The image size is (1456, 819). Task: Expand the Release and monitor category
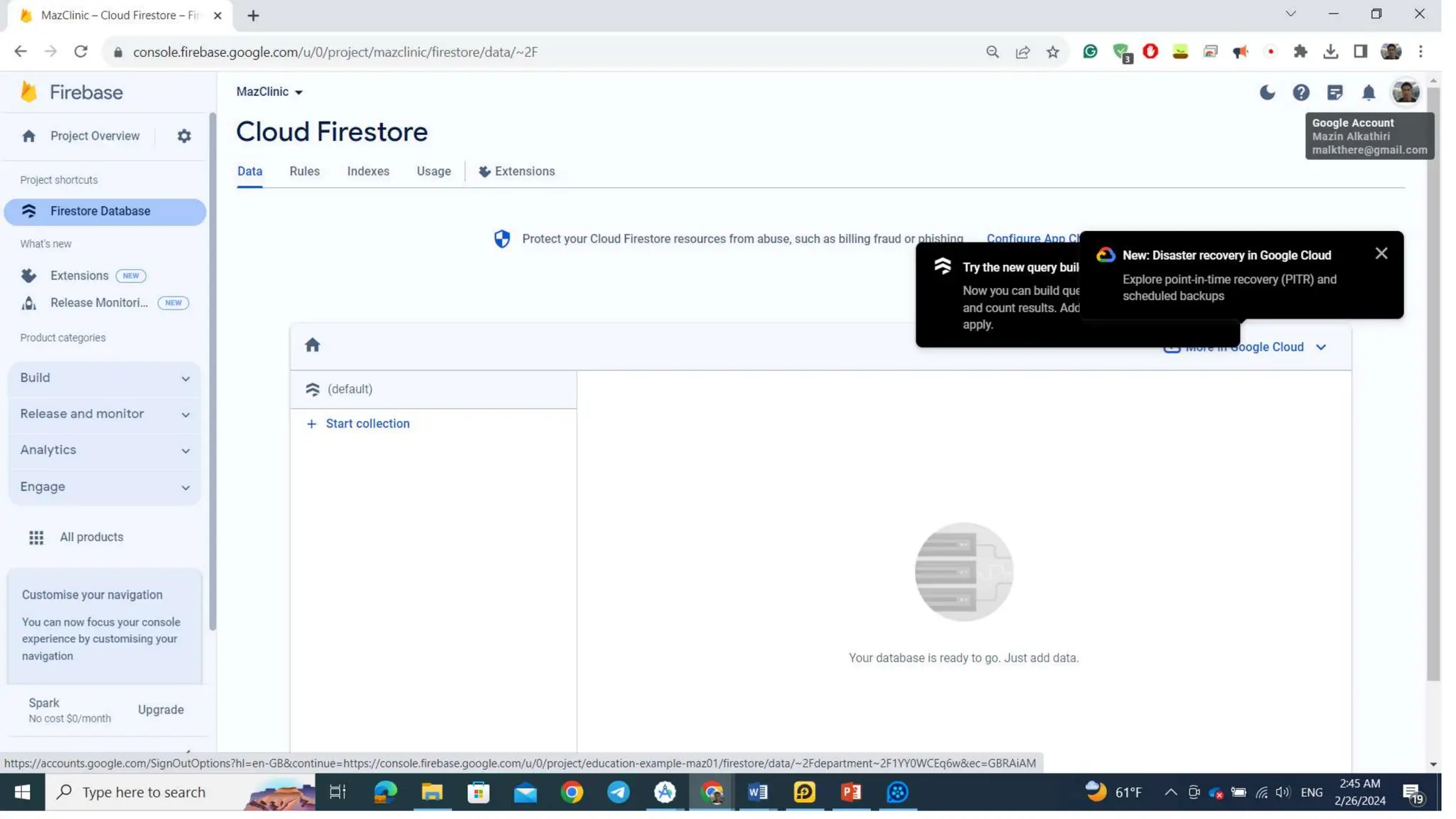(x=104, y=414)
